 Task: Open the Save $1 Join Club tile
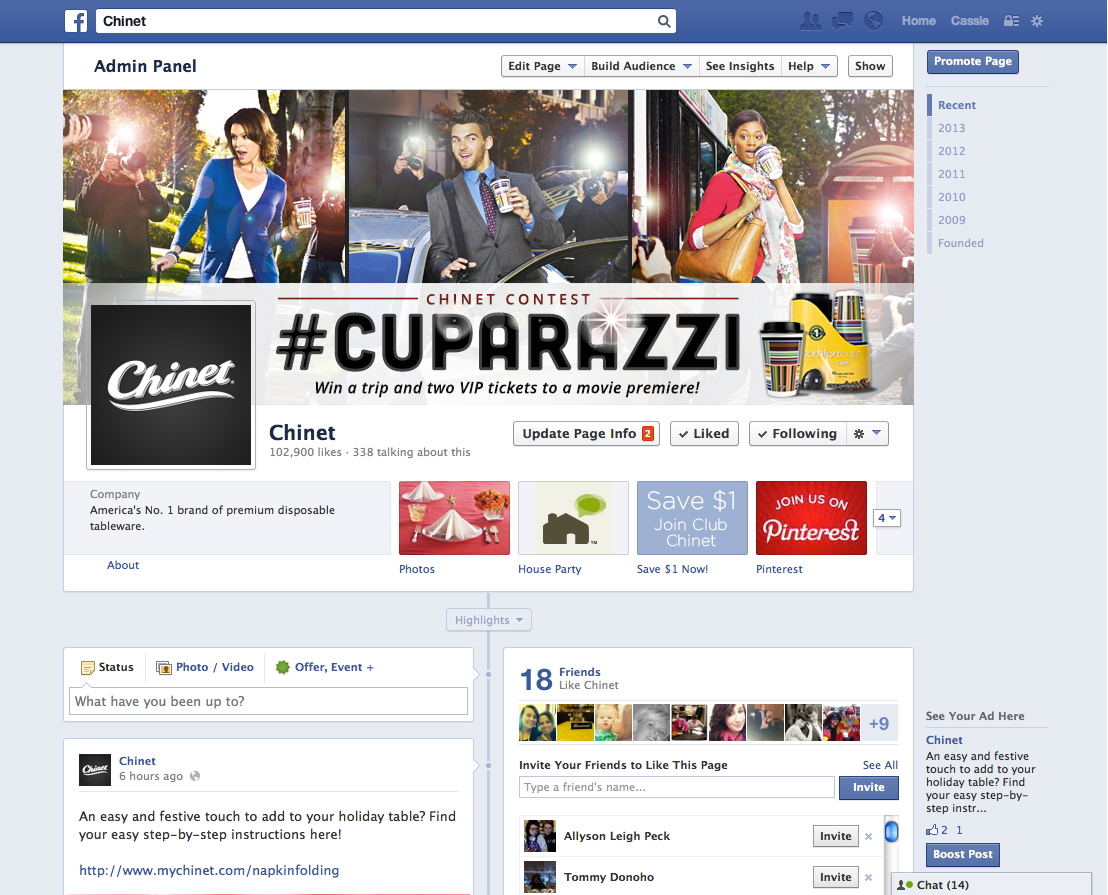692,518
